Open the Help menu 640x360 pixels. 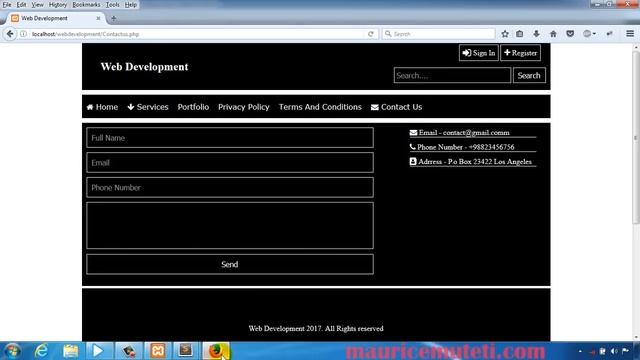(131, 4)
